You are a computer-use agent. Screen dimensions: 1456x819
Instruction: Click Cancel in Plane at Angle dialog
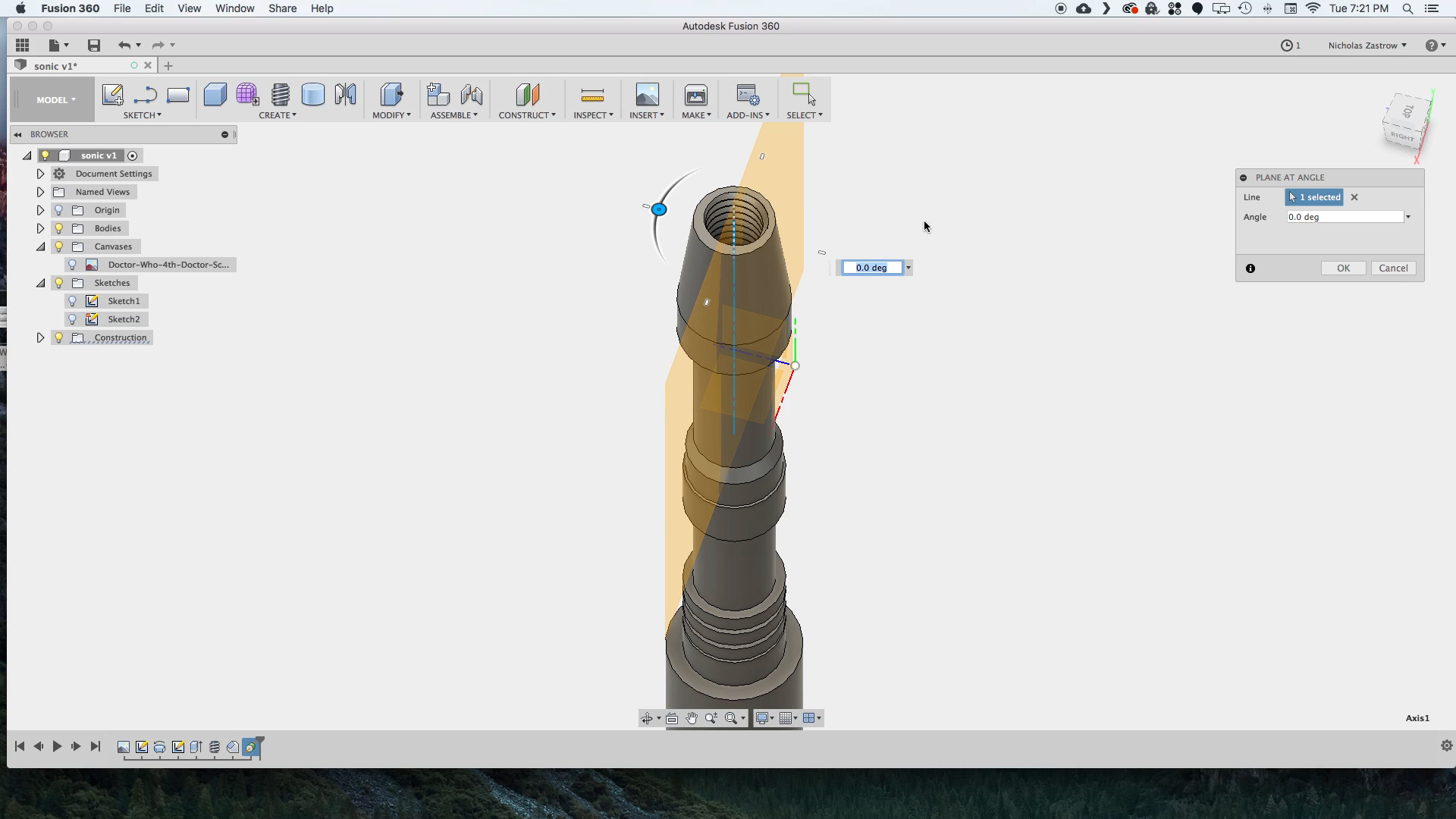1393,268
